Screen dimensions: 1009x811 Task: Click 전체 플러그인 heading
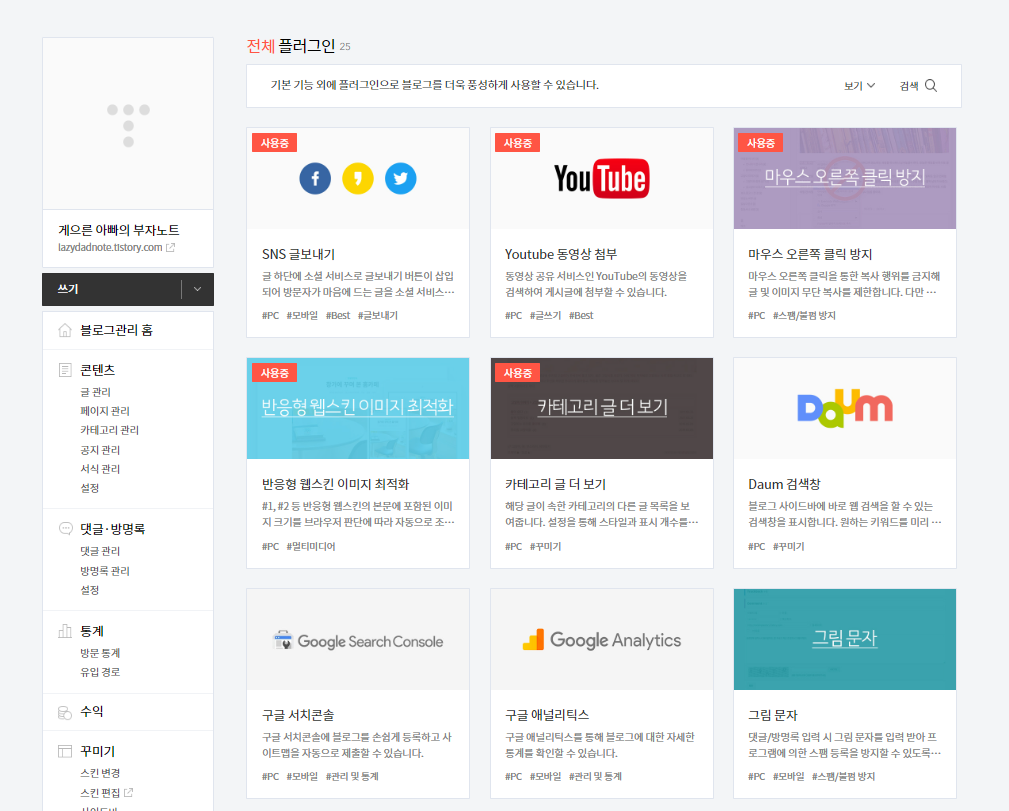[x=291, y=46]
